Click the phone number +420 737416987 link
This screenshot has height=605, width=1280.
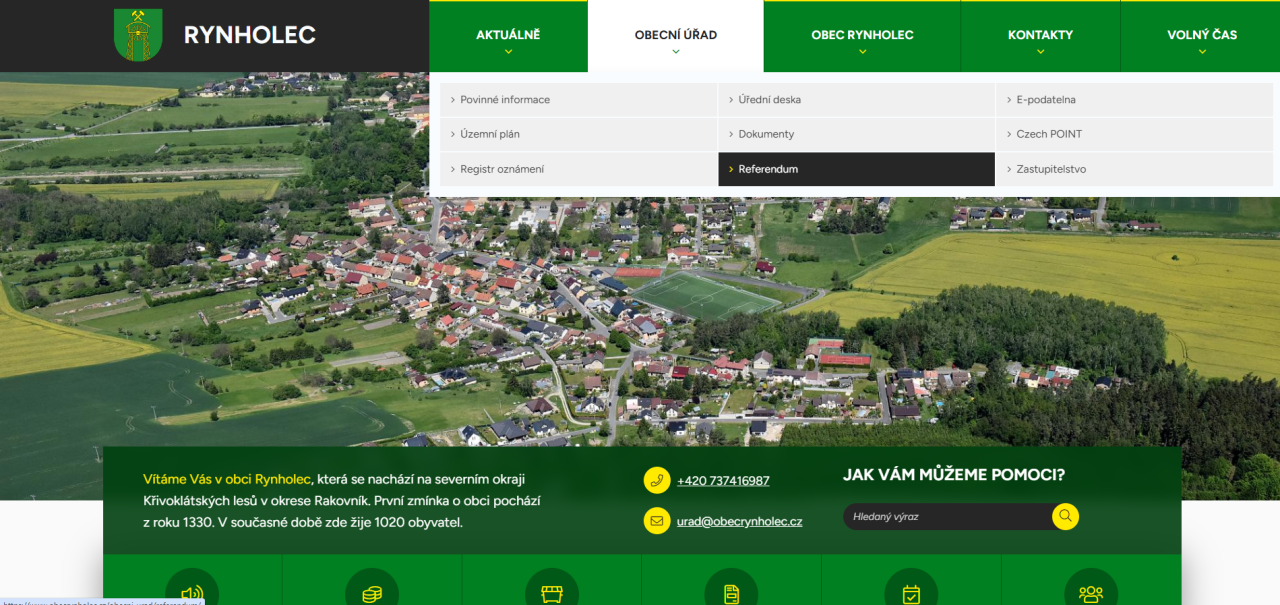click(x=723, y=481)
